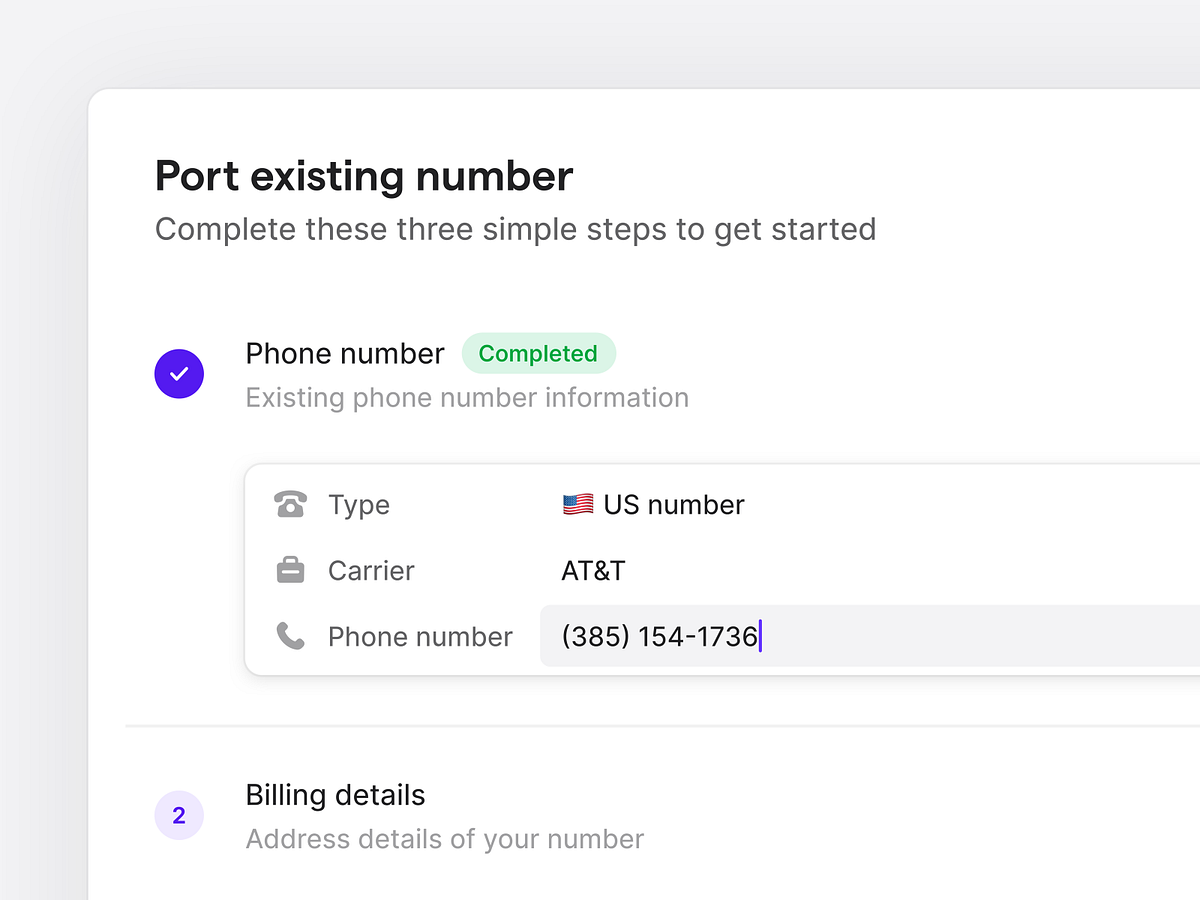1200x900 pixels.
Task: Select the Phone number section header
Action: 344,353
